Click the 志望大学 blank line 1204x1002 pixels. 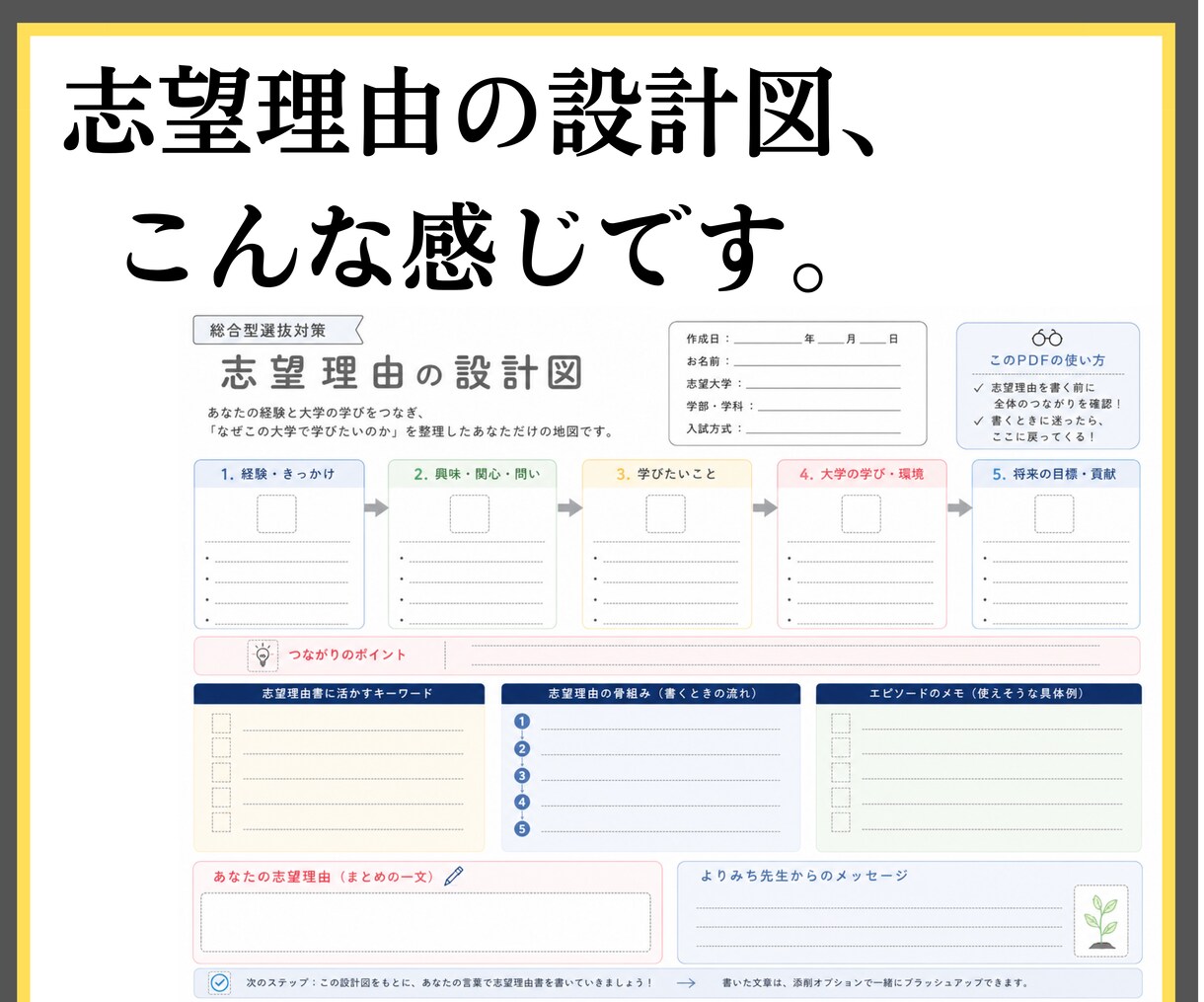pyautogui.click(x=823, y=385)
